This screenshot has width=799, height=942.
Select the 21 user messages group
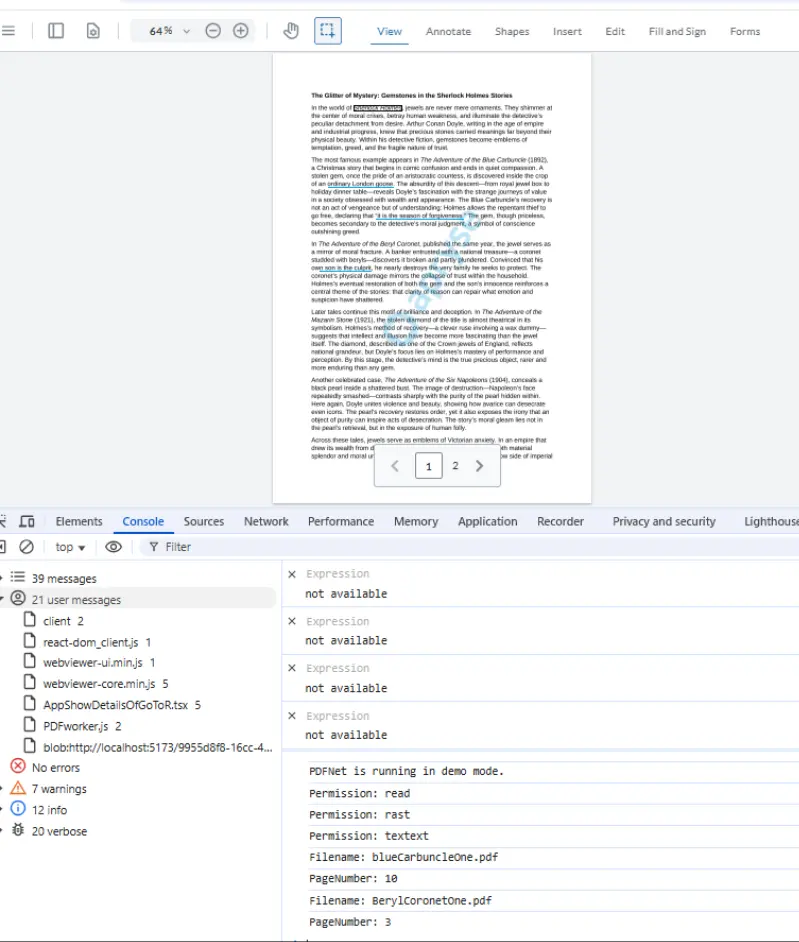pos(138,600)
